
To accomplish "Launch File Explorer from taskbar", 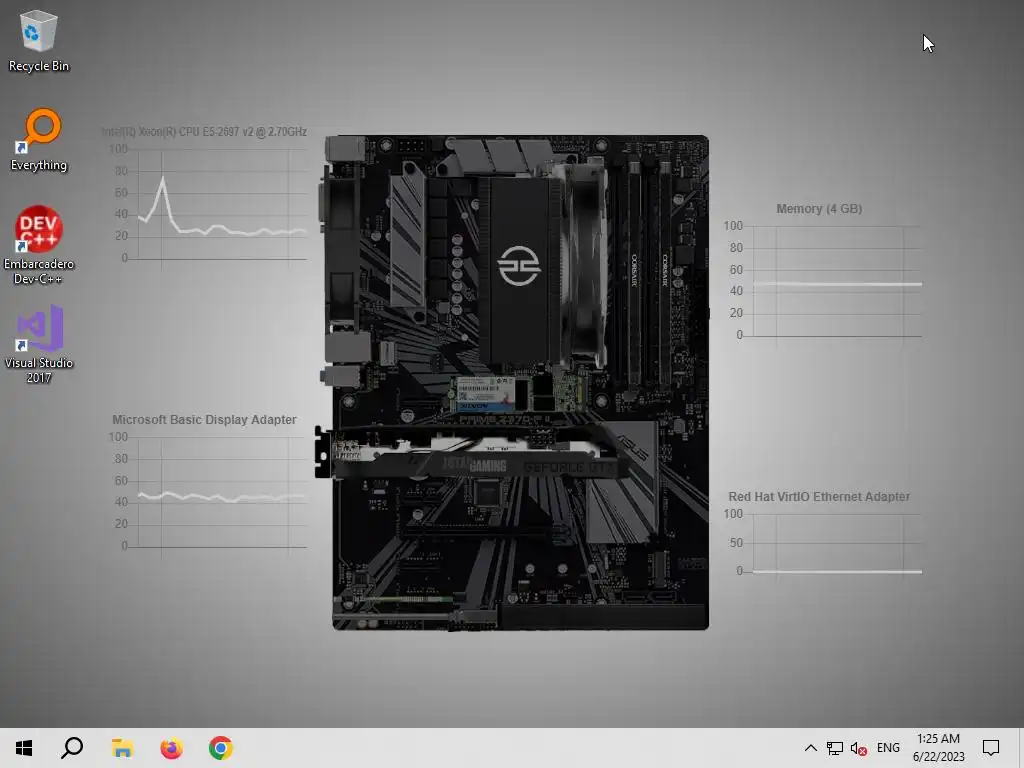I will tap(122, 748).
